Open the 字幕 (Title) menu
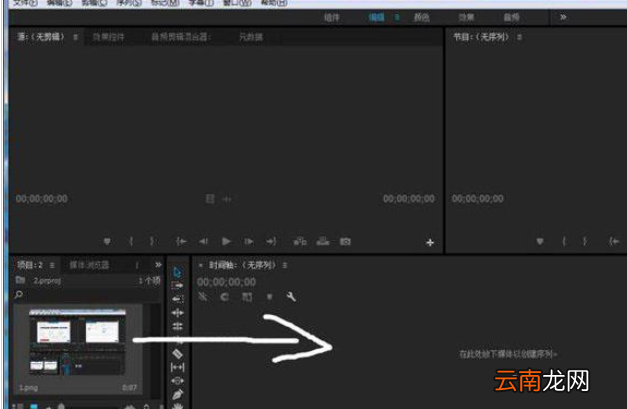 [201, 2]
